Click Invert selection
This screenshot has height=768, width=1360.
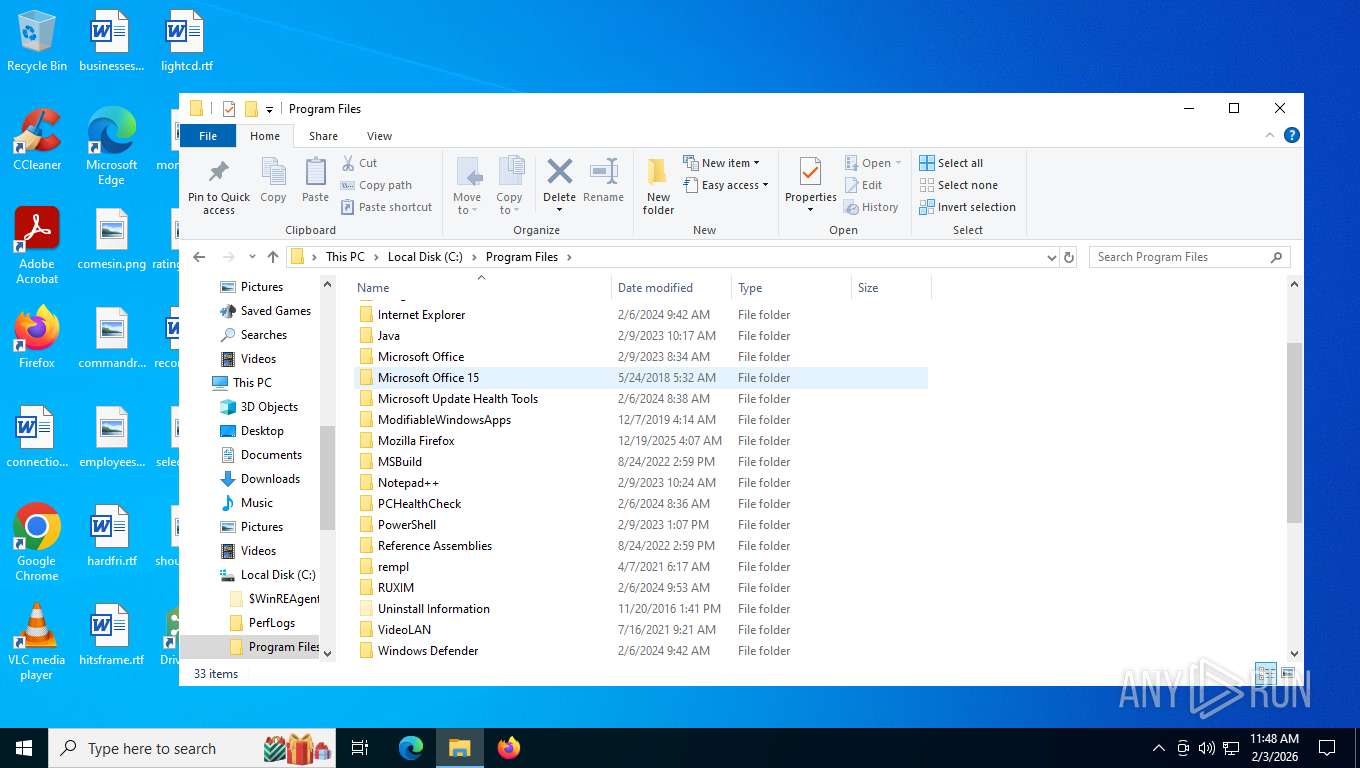point(967,207)
